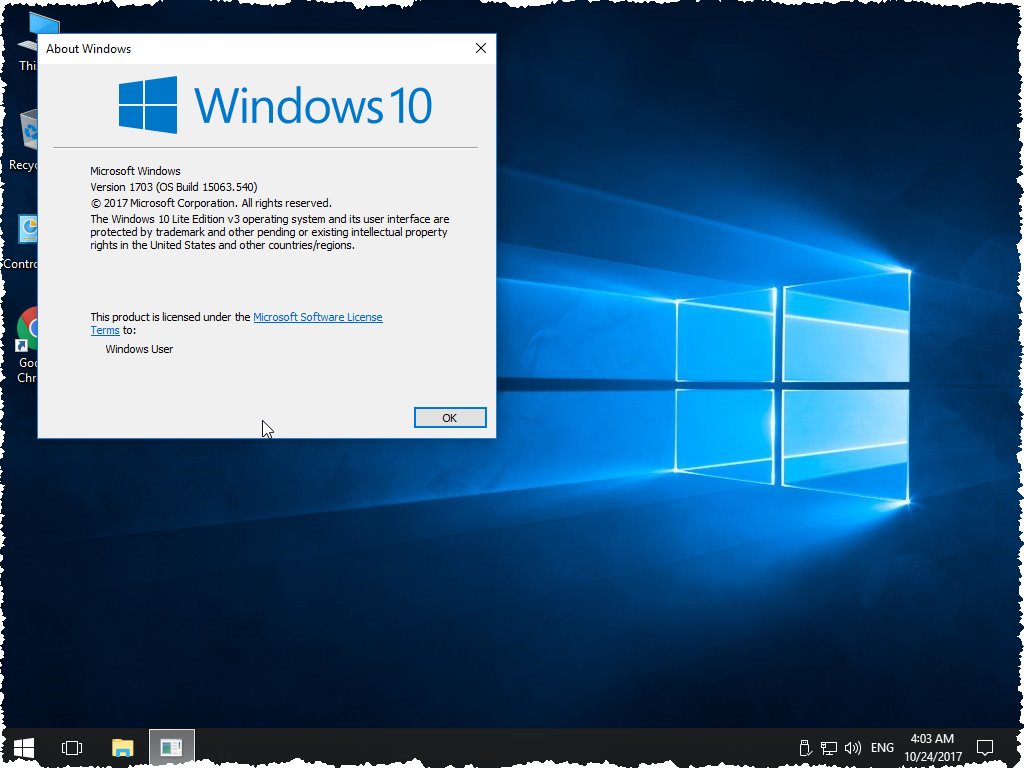
Task: Click the volume speaker tray icon
Action: coord(852,748)
